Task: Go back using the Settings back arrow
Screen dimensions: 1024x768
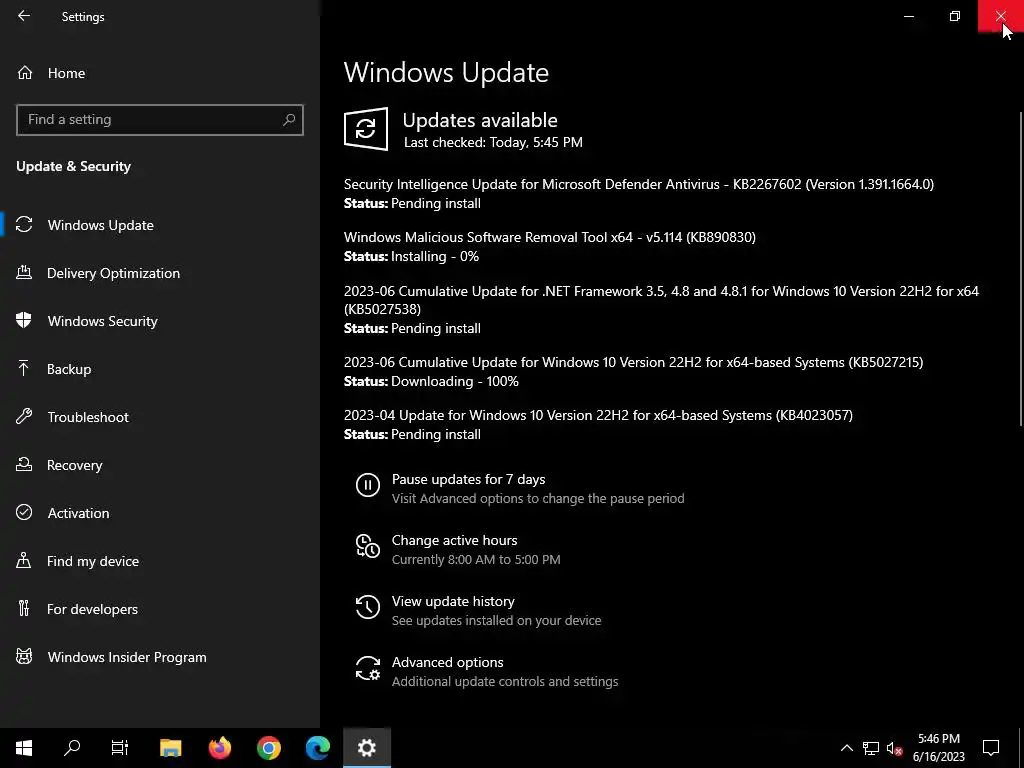Action: click(x=24, y=16)
